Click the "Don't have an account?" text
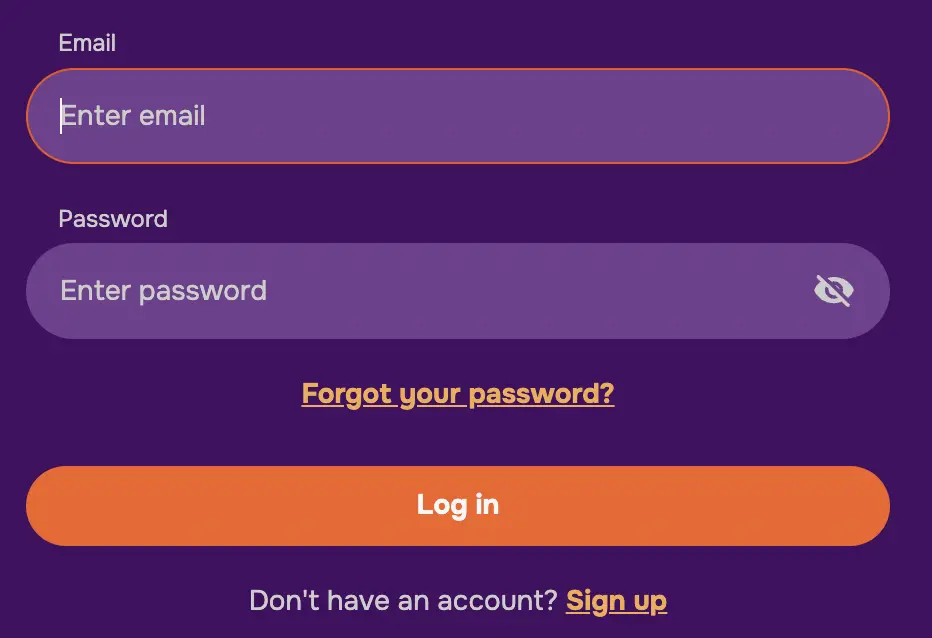This screenshot has height=638, width=932. [403, 601]
